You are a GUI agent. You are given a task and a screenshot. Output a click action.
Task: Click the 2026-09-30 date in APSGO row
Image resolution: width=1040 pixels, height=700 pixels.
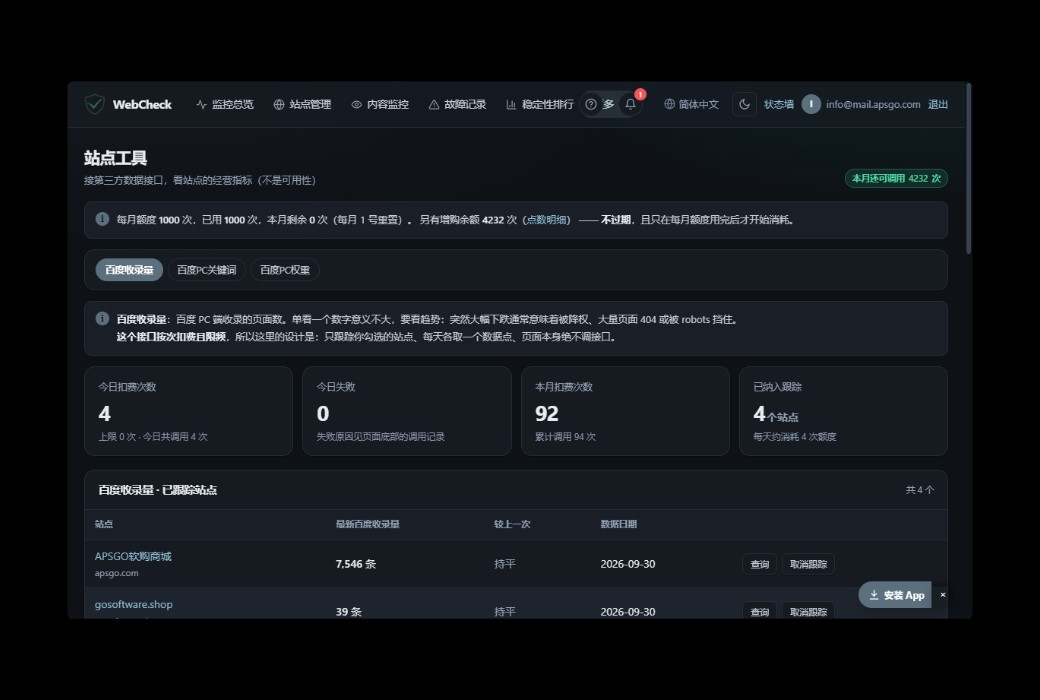click(628, 564)
